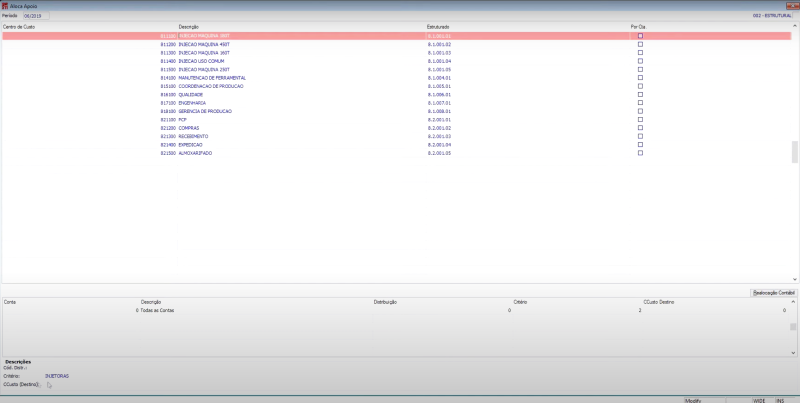800x403 pixels.
Task: Tick Por Cia checkbox for GERENCIA DE PRODUCAO
Action: coord(640,111)
